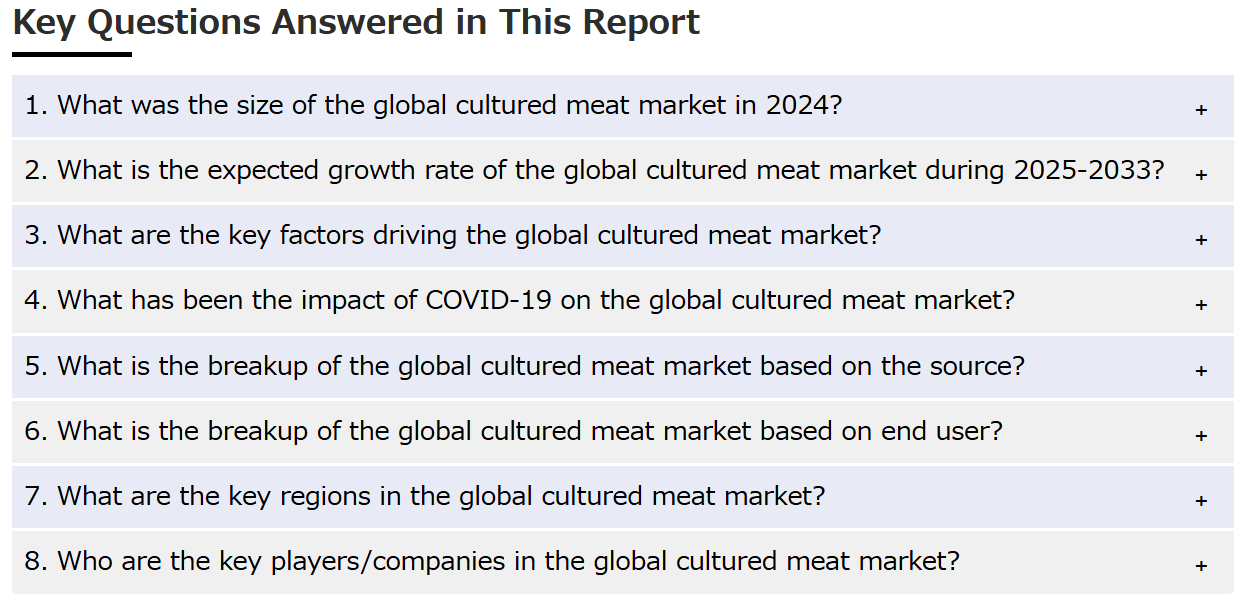This screenshot has width=1243, height=600.
Task: Click plus icon beside key factors question
Action: coord(1201,240)
